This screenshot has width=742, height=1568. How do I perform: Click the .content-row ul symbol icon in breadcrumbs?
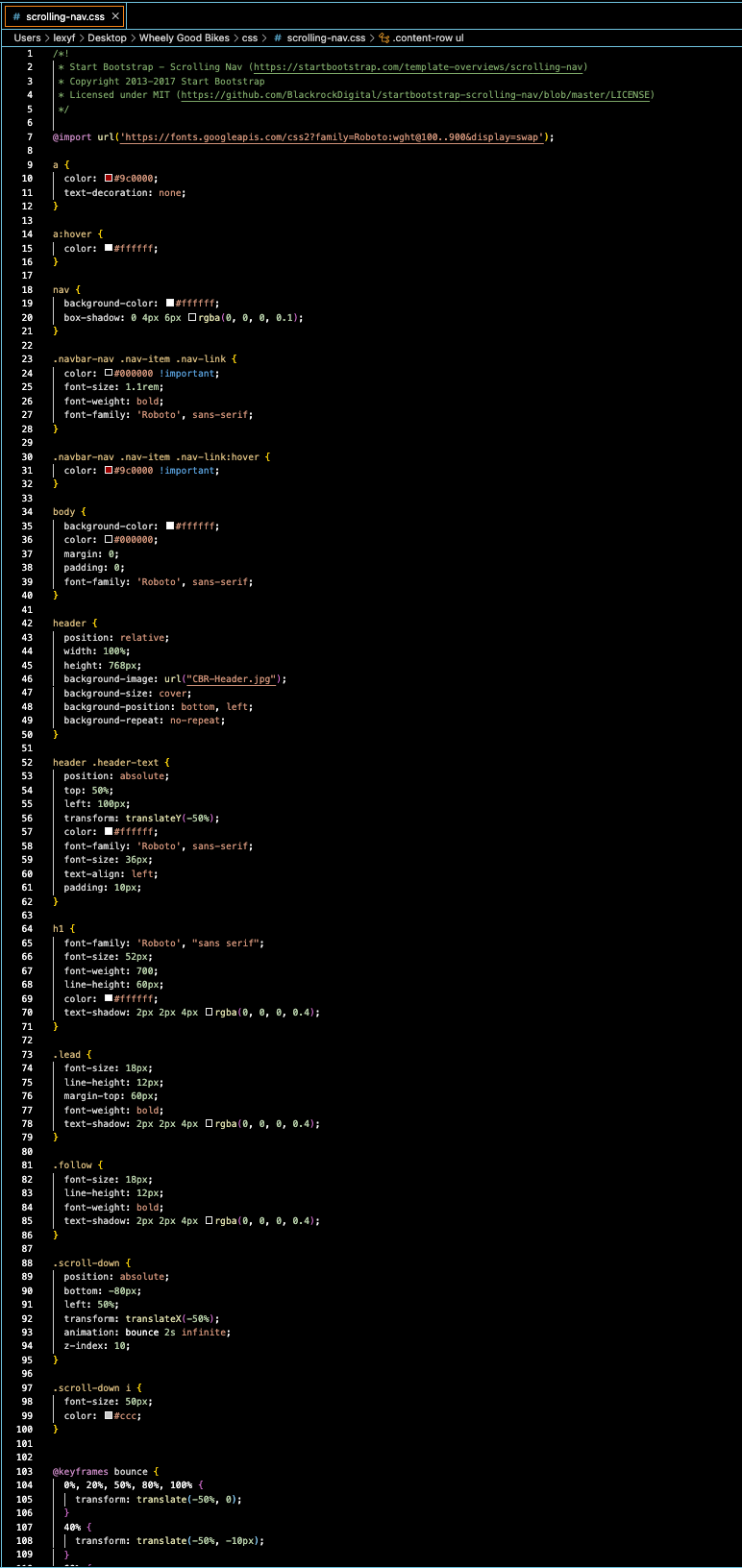point(384,38)
